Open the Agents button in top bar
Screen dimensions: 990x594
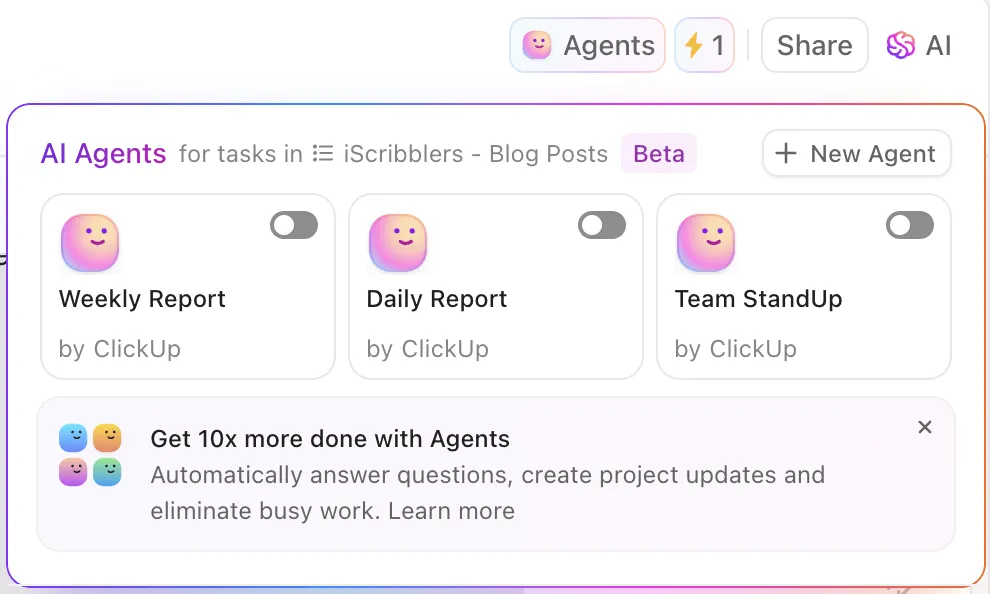click(587, 45)
